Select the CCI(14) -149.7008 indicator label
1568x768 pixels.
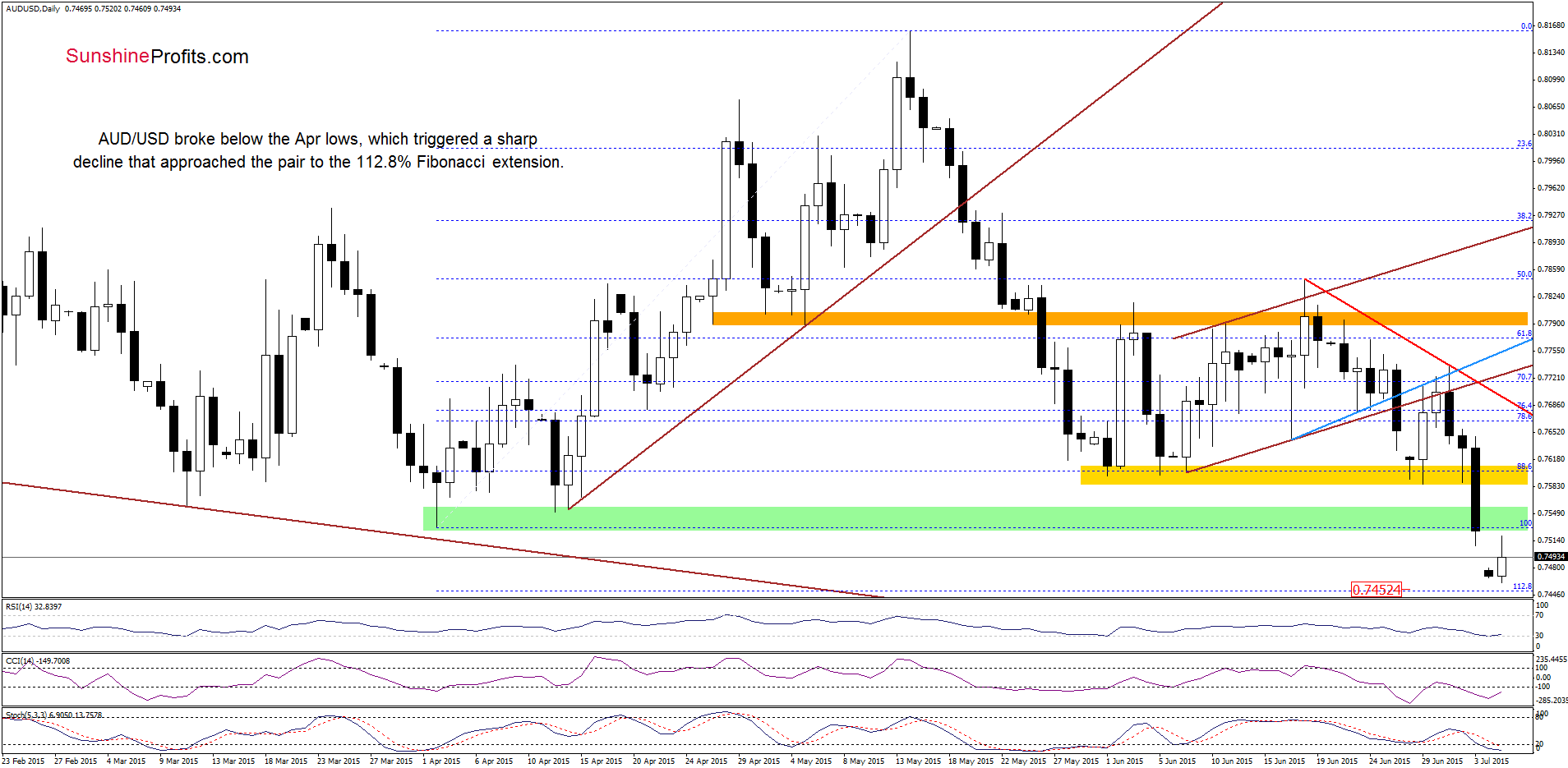[38, 660]
